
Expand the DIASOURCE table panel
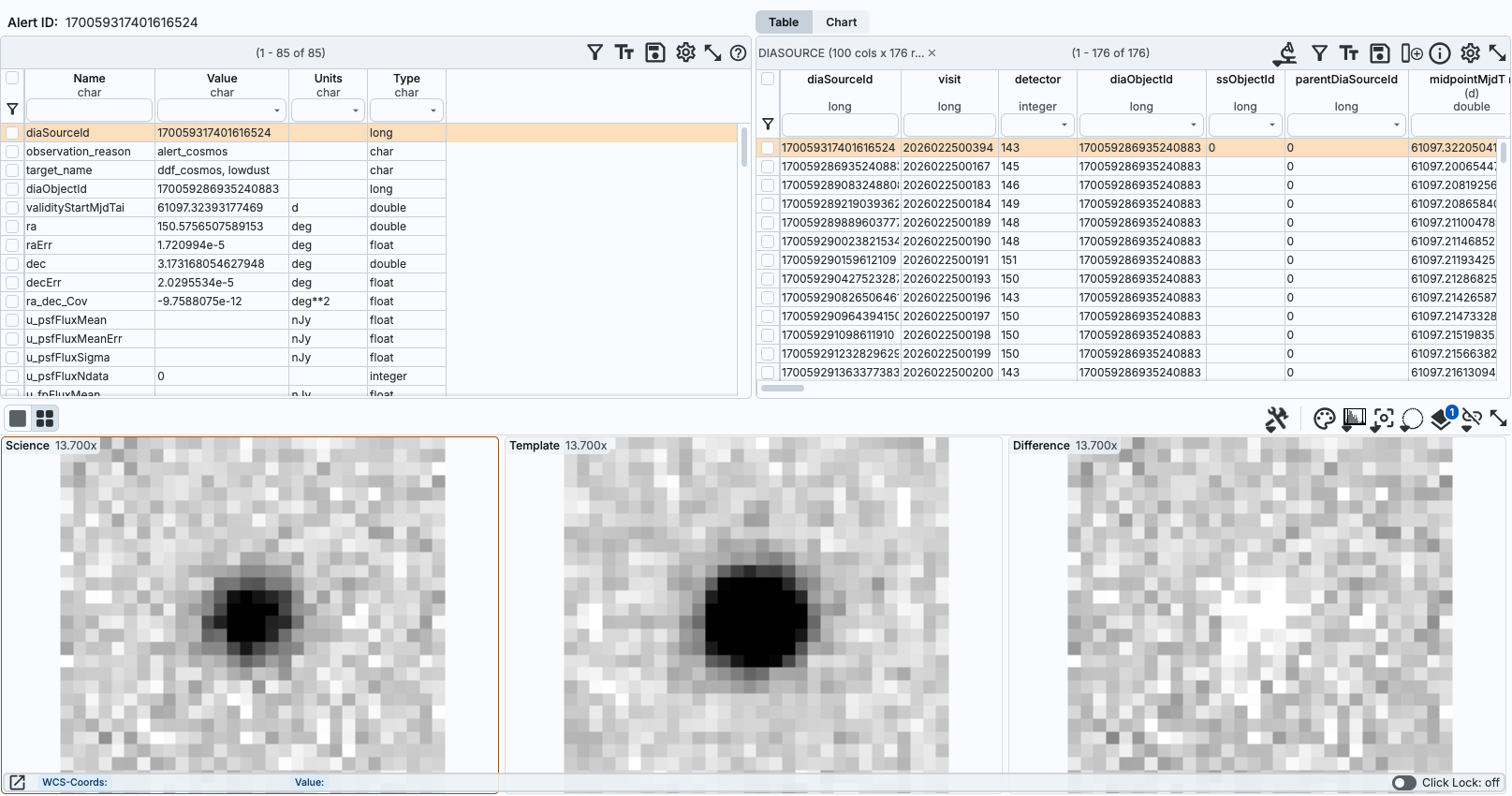pos(1498,52)
